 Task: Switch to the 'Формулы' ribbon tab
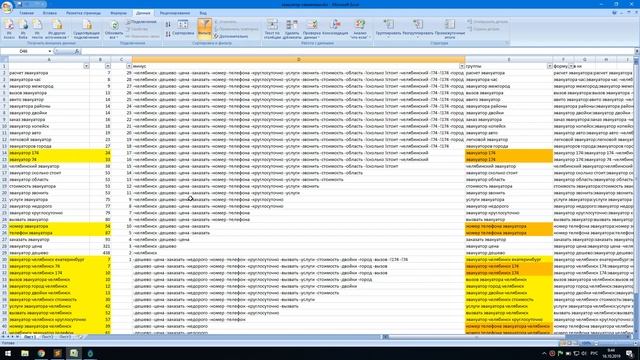pyautogui.click(x=118, y=13)
